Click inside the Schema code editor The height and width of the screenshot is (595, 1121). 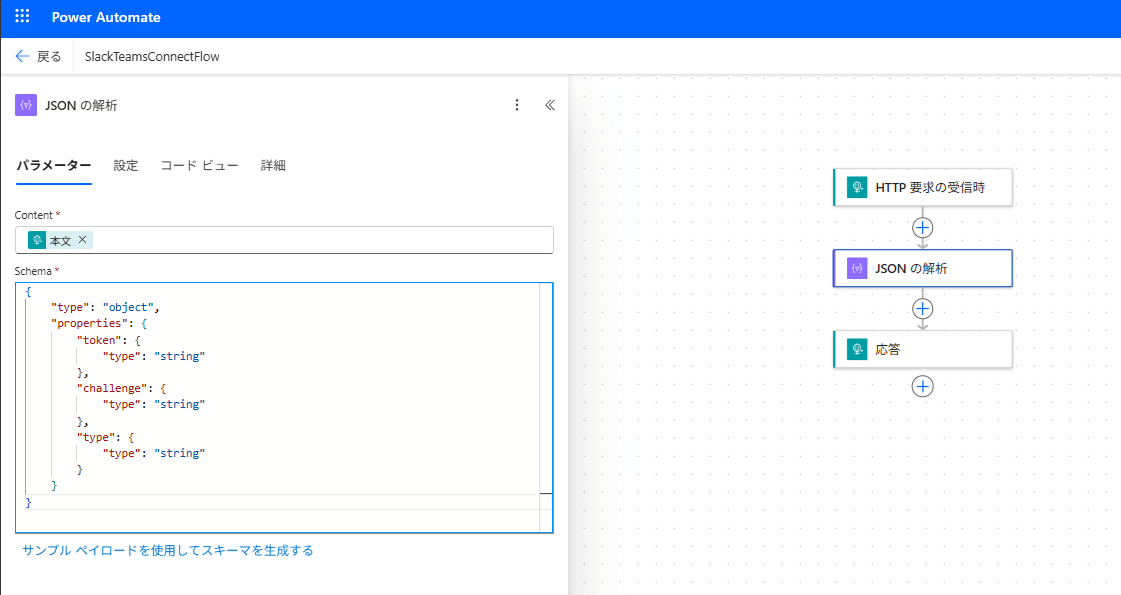(x=285, y=408)
